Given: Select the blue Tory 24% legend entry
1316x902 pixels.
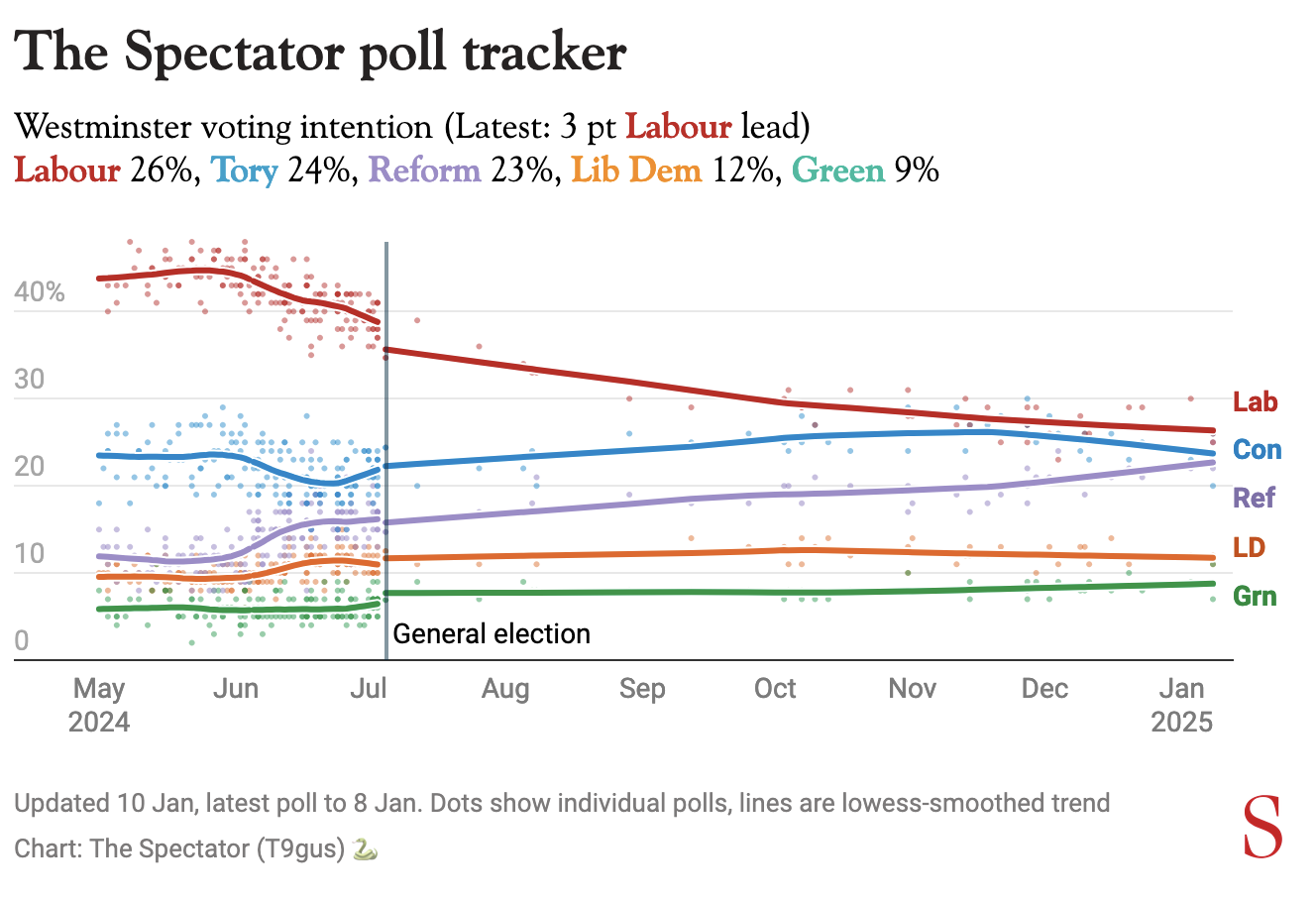Looking at the screenshot, I should tap(280, 171).
